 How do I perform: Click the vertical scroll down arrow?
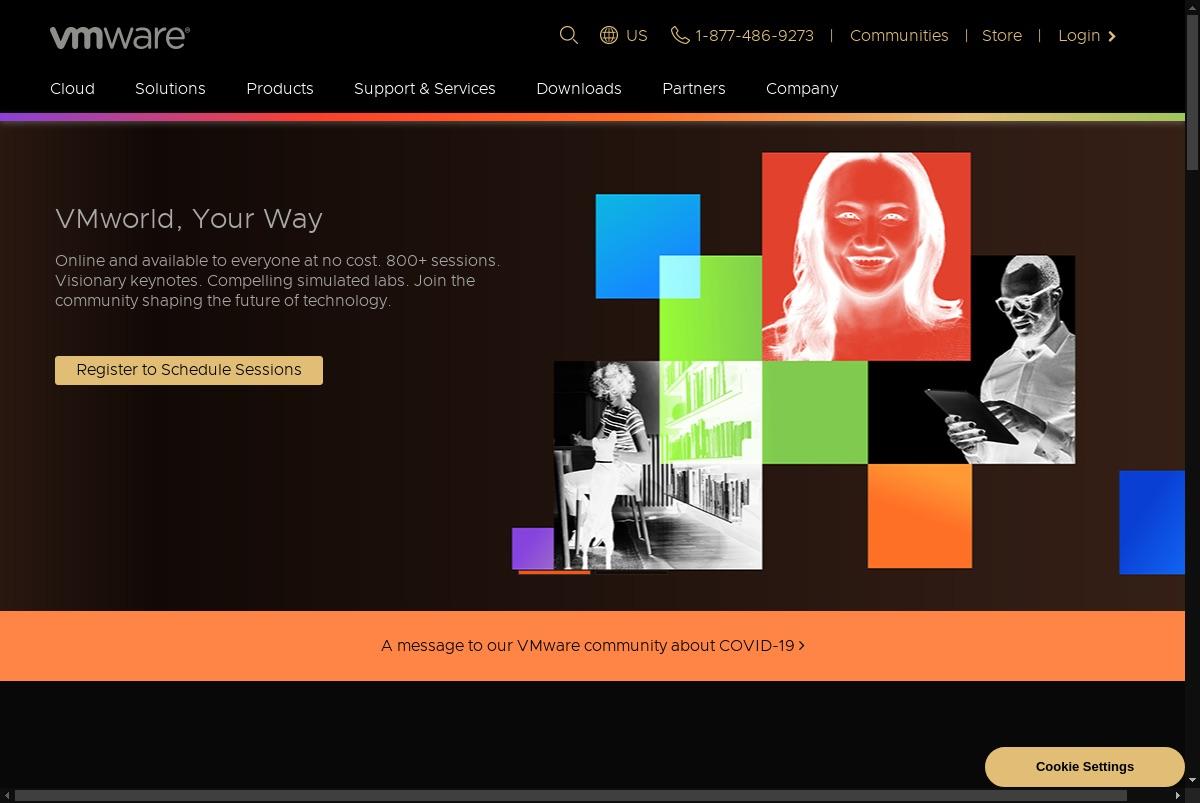[1192, 780]
